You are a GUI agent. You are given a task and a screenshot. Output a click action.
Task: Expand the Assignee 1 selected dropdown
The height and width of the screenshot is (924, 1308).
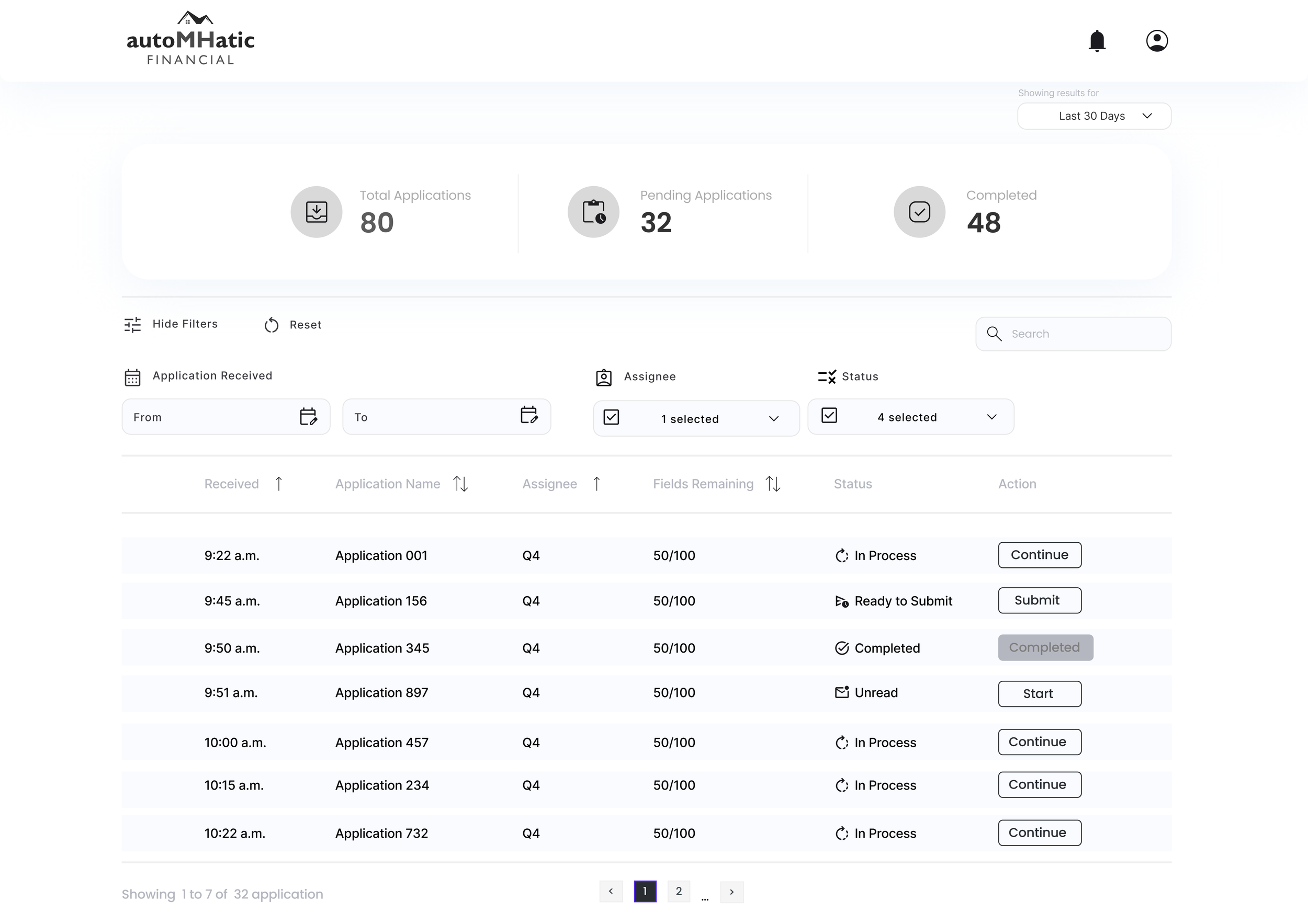click(696, 418)
